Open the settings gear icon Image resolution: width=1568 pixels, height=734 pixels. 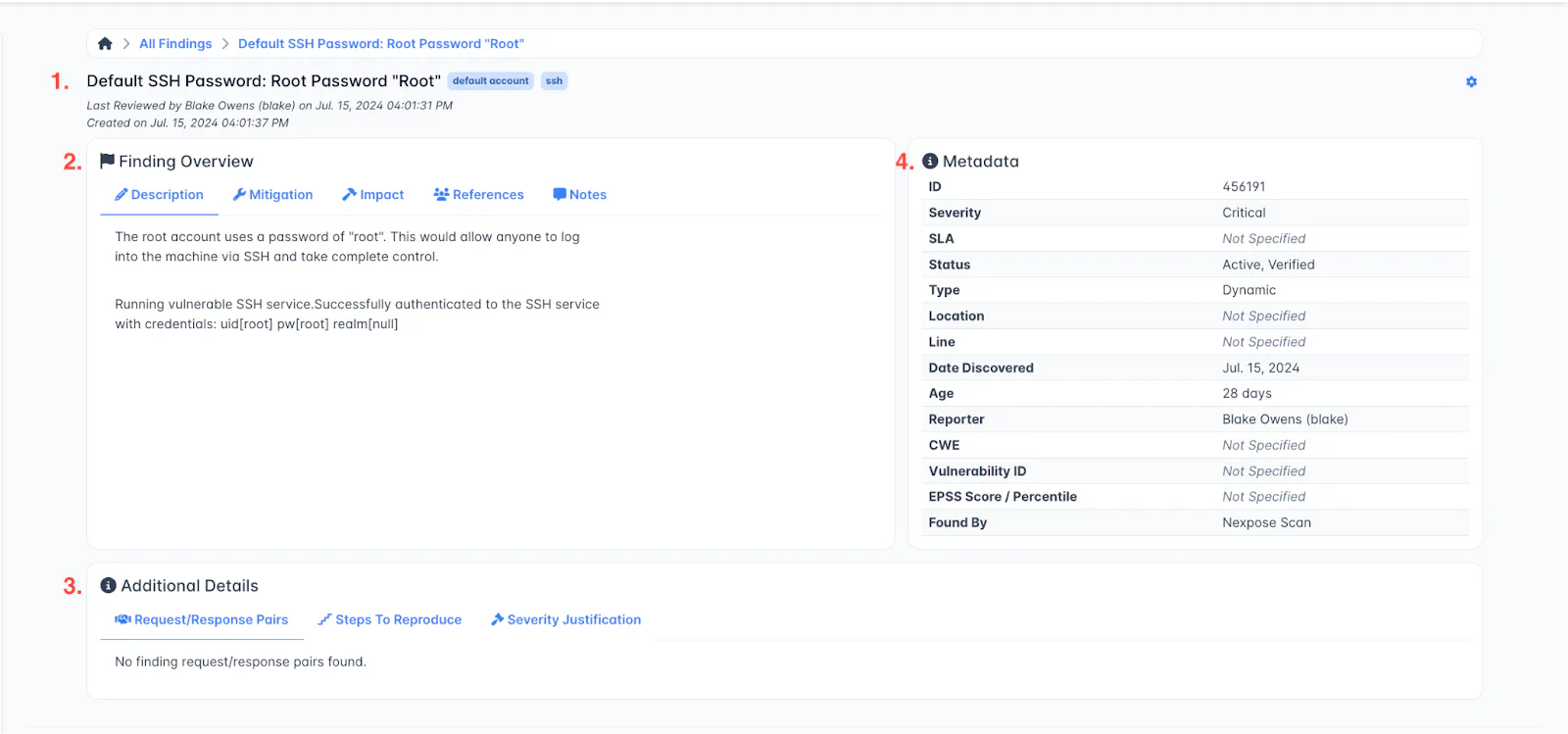tap(1471, 82)
